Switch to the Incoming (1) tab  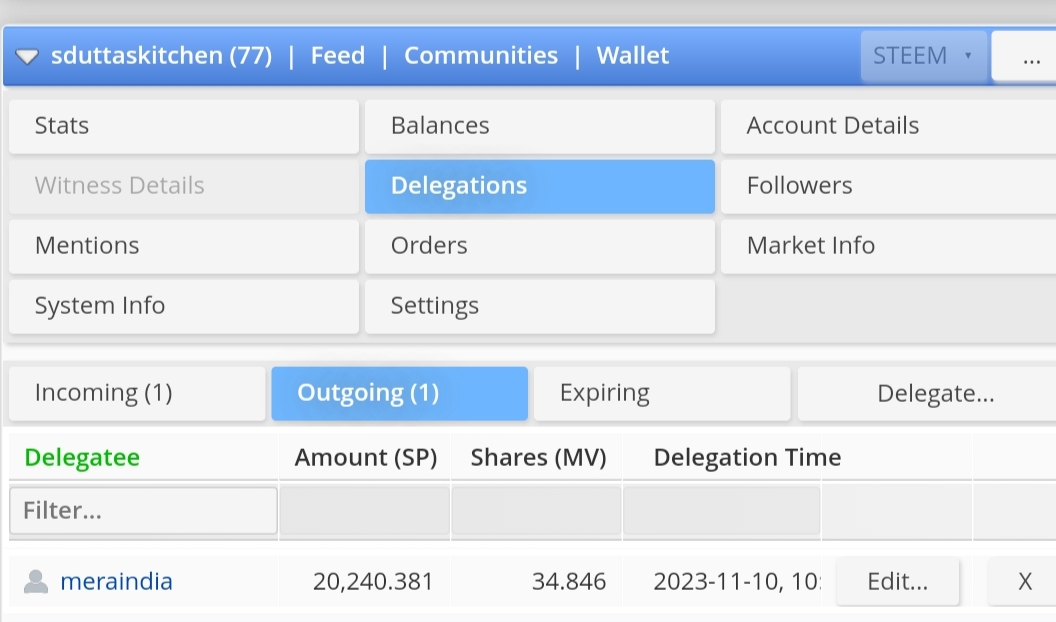point(137,393)
